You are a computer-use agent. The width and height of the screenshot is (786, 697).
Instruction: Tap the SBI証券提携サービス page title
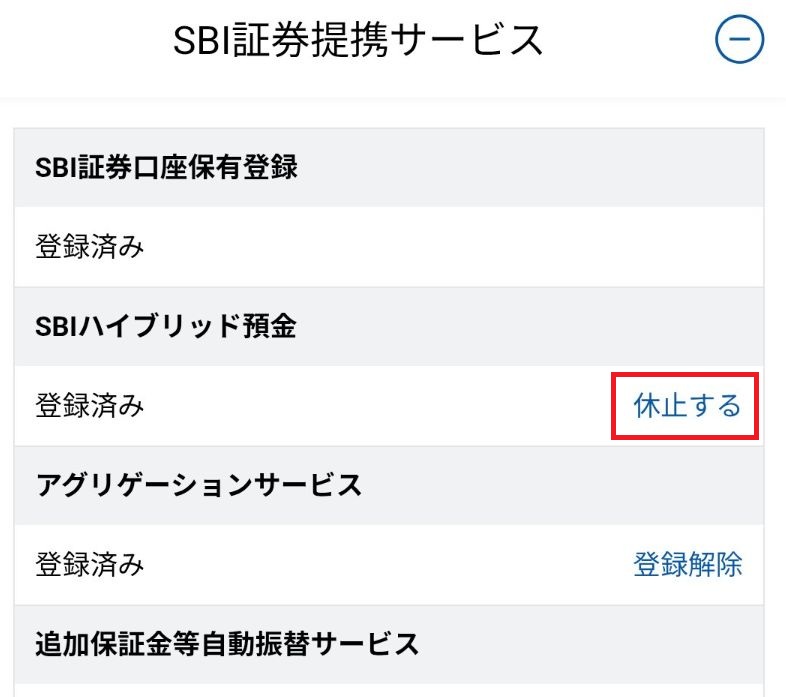[x=358, y=41]
